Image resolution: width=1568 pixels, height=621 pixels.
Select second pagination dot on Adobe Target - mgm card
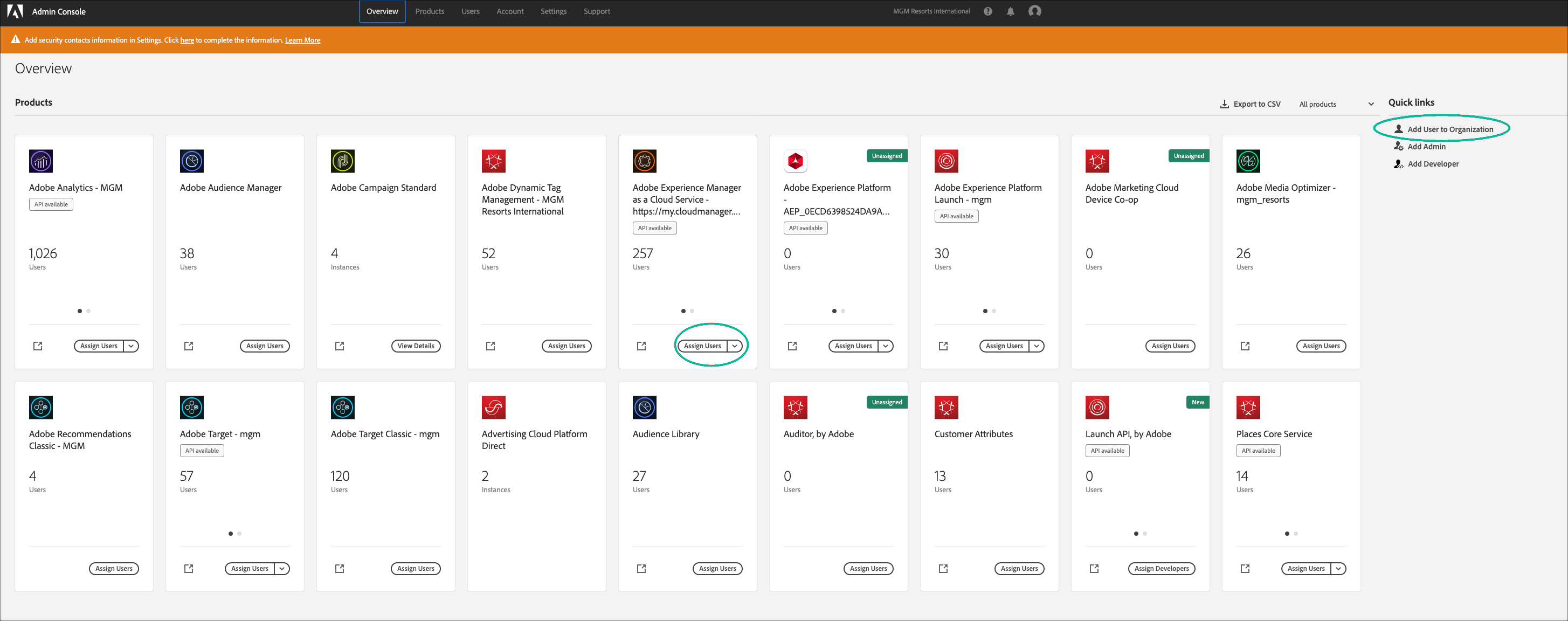pyautogui.click(x=240, y=534)
